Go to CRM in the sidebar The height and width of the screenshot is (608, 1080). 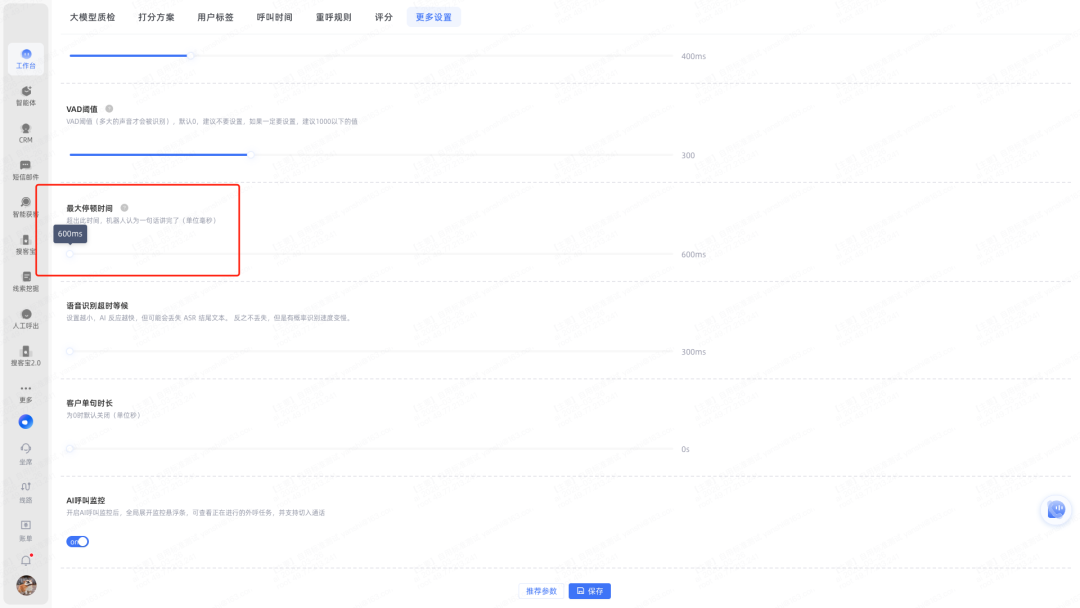[26, 132]
